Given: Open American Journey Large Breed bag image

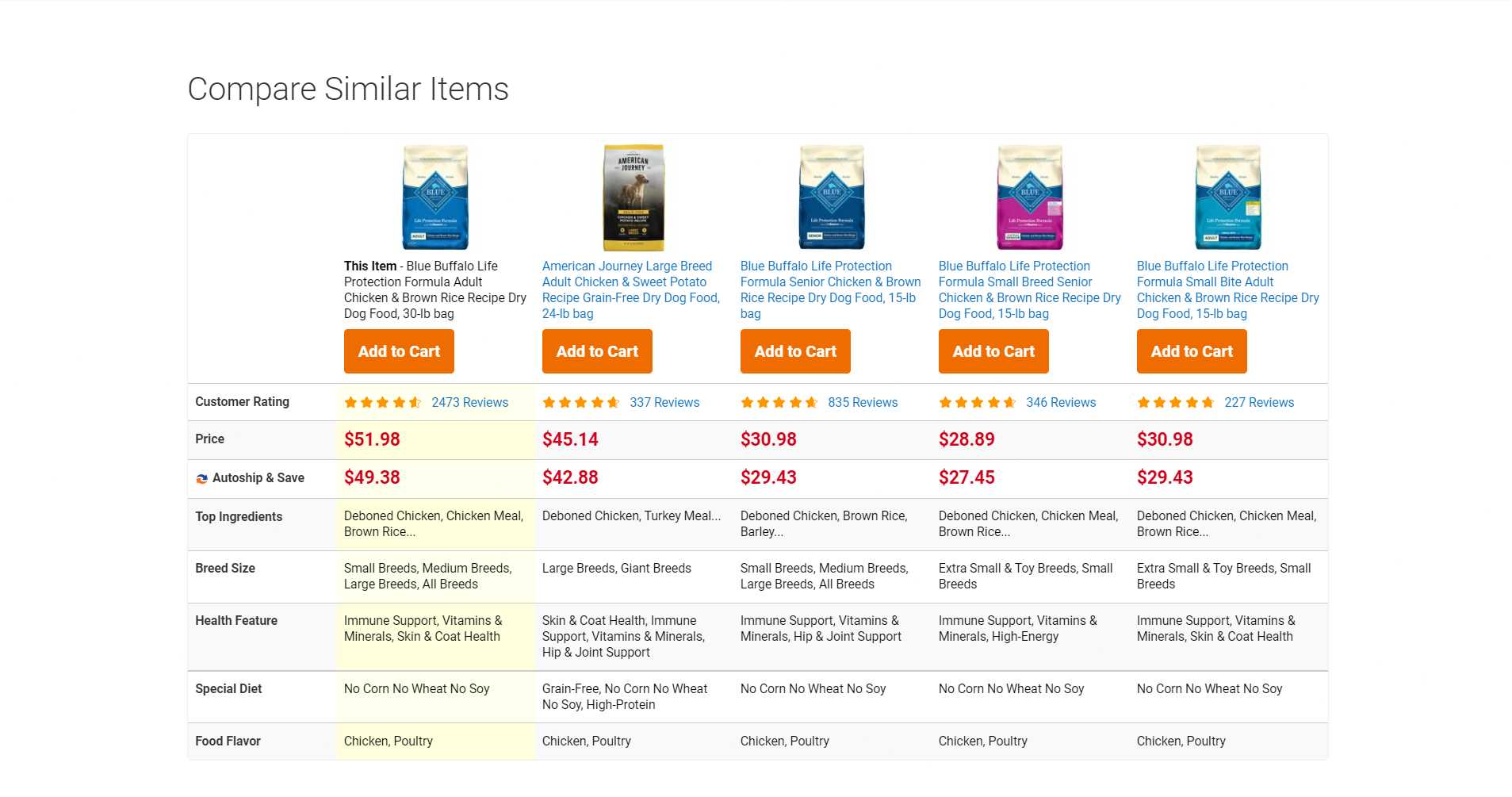Looking at the screenshot, I should coord(633,197).
